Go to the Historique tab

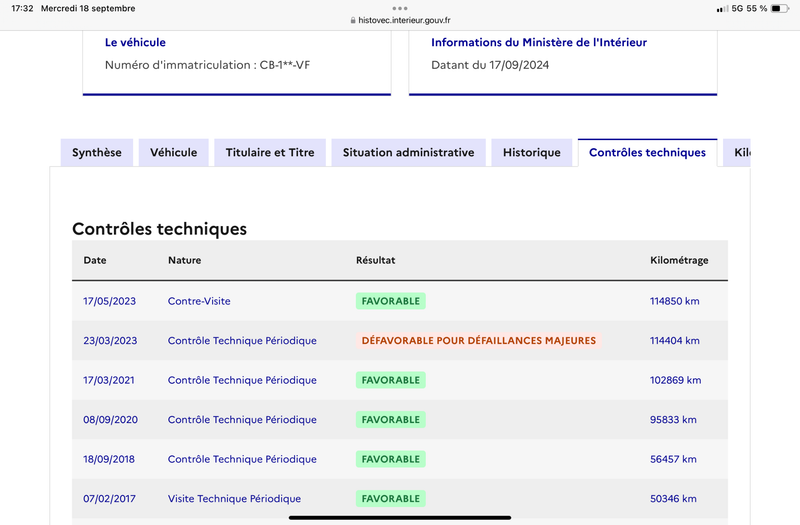[532, 153]
